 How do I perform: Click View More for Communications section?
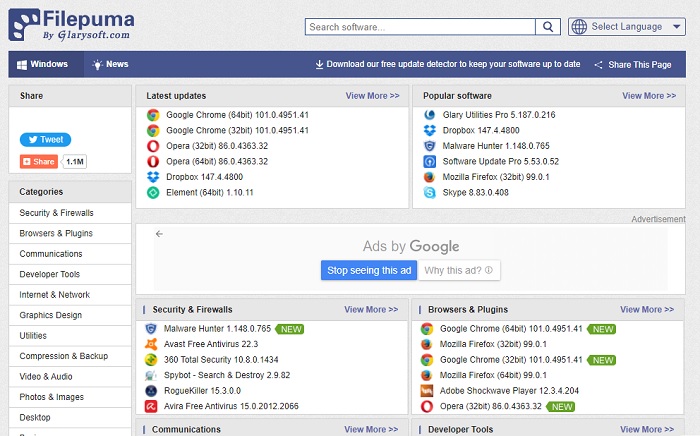click(x=371, y=429)
